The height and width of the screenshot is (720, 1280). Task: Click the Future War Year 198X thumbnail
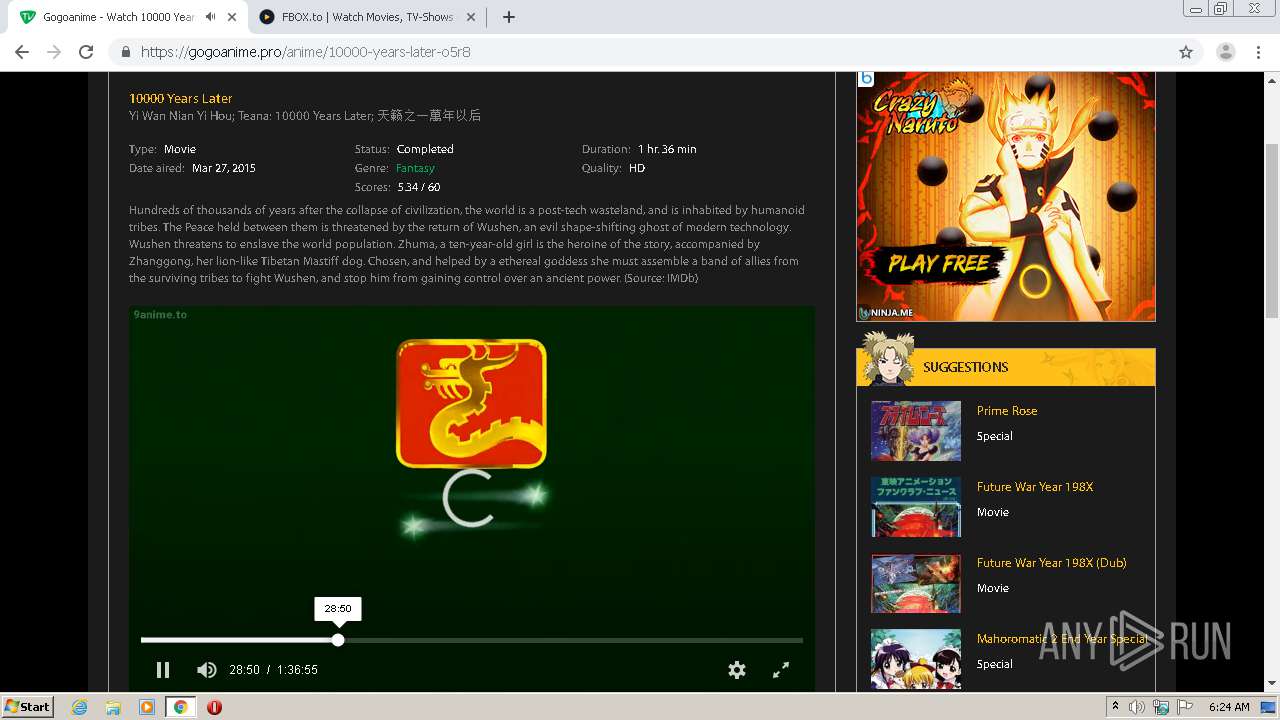coord(916,507)
